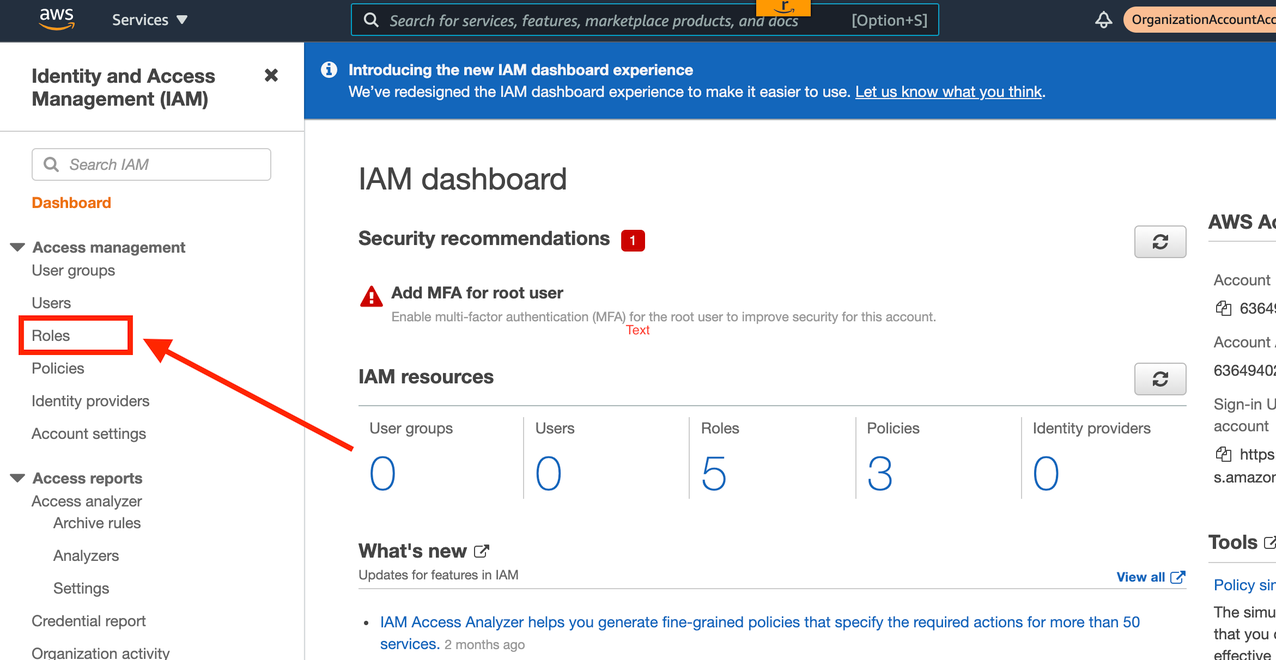1276x660 pixels.
Task: Click the '2 months ago' timestamp
Action: (x=485, y=645)
